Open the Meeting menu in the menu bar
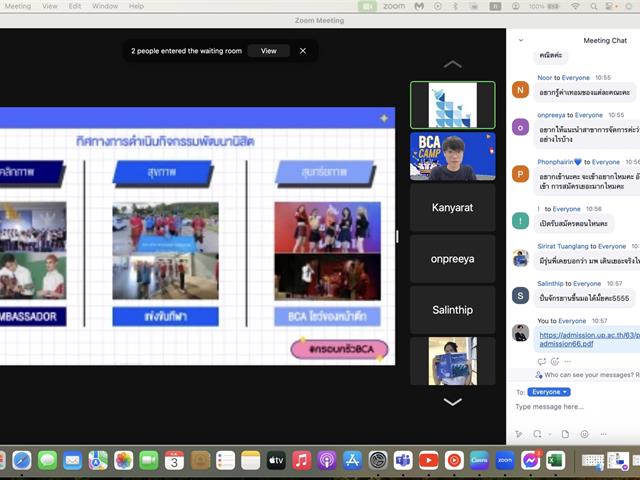640x480 pixels. tap(18, 6)
